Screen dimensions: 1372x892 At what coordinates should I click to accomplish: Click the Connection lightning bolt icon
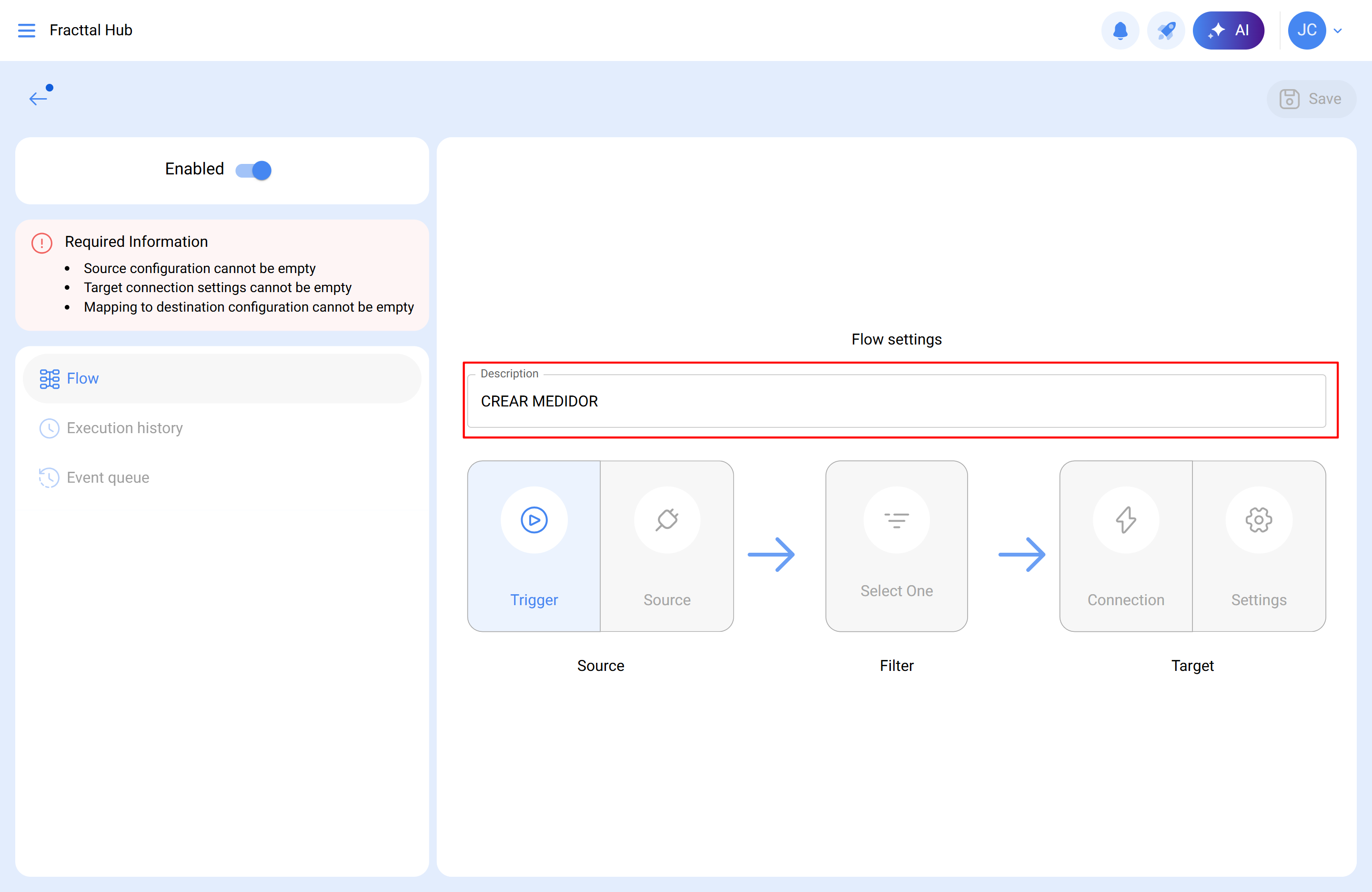pyautogui.click(x=1125, y=520)
